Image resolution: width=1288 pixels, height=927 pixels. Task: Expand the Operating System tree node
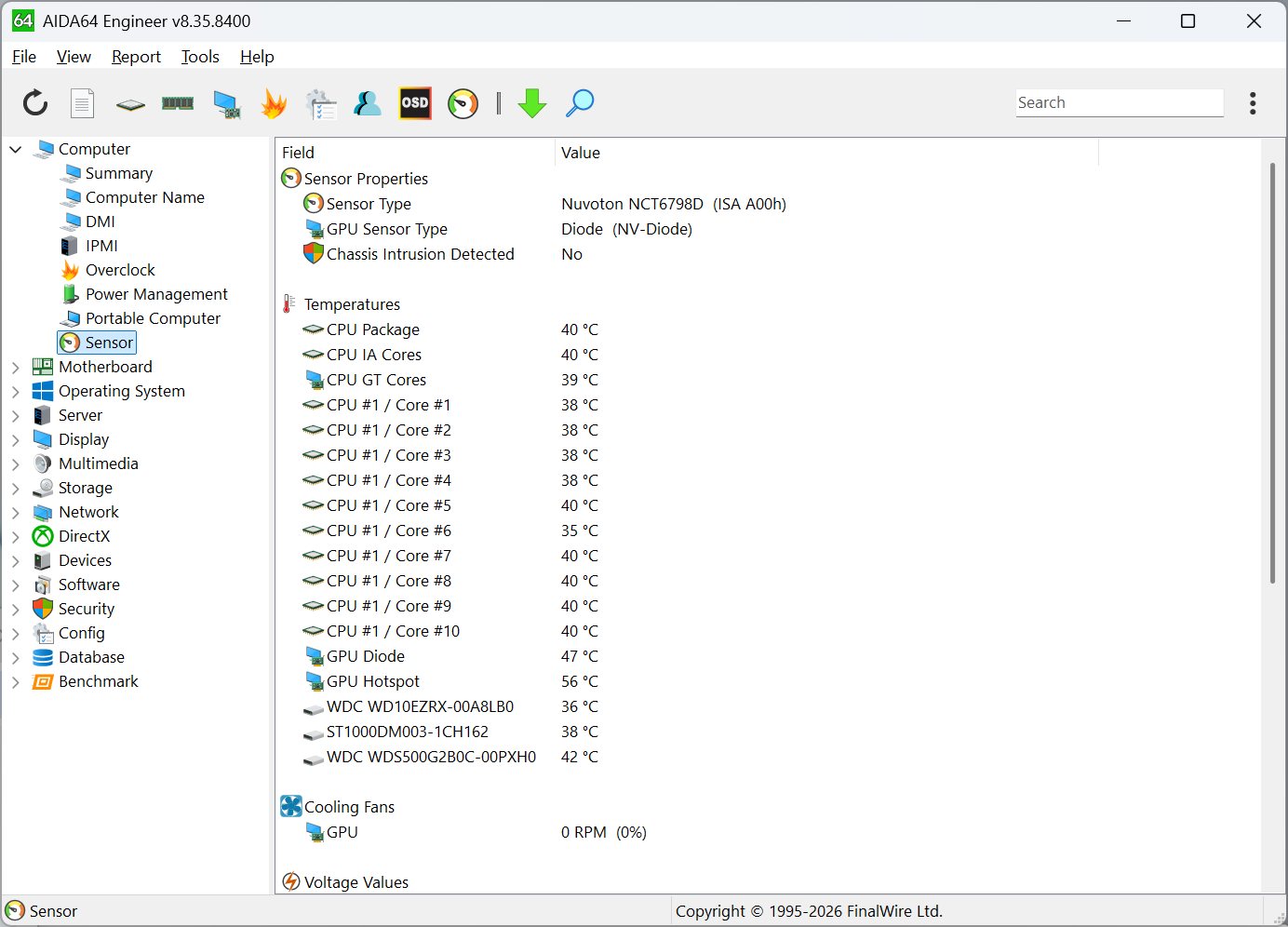point(15,392)
